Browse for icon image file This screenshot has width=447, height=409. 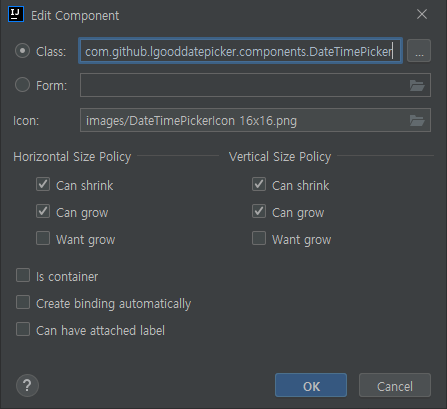coord(417,120)
